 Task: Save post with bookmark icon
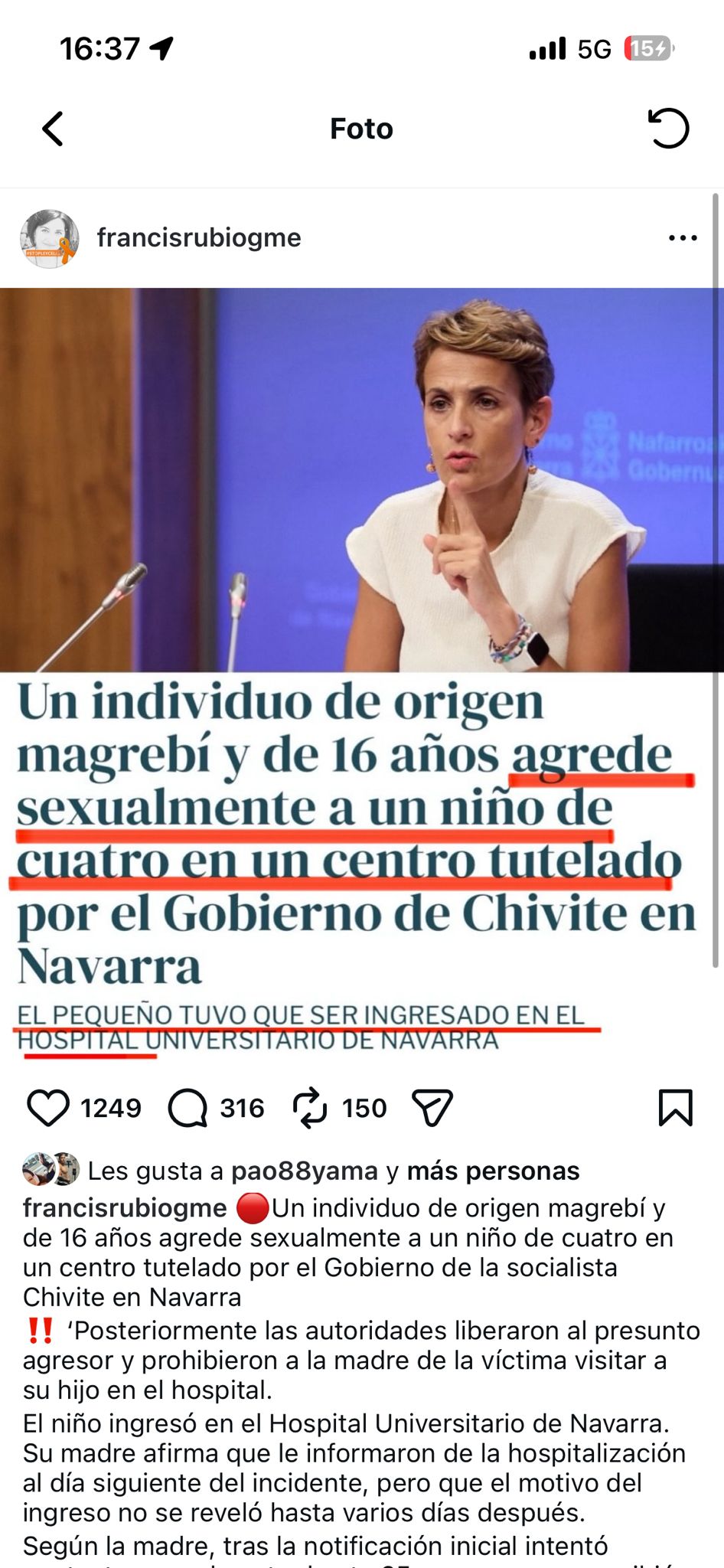675,1108
